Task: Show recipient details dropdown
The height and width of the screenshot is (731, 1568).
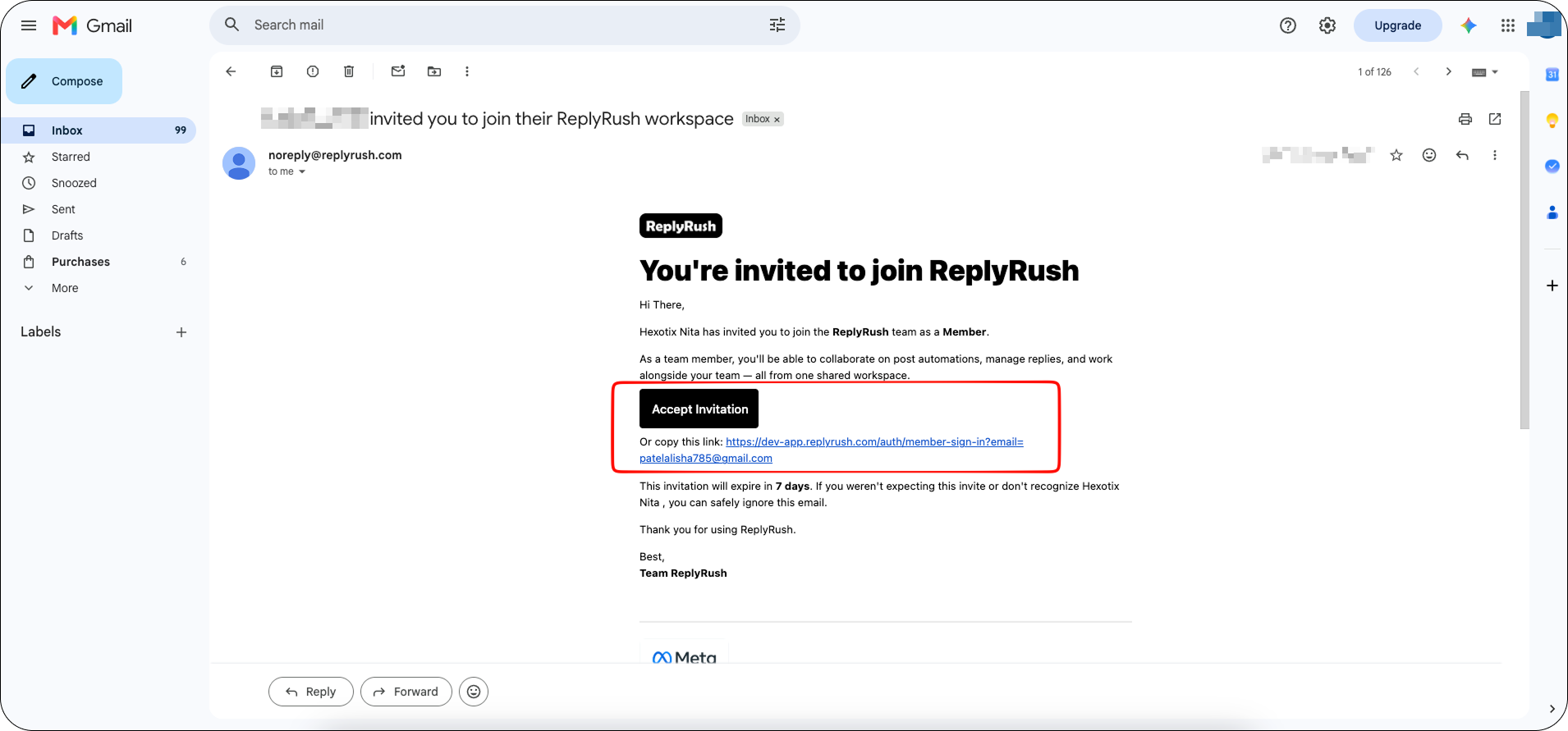Action: point(302,171)
